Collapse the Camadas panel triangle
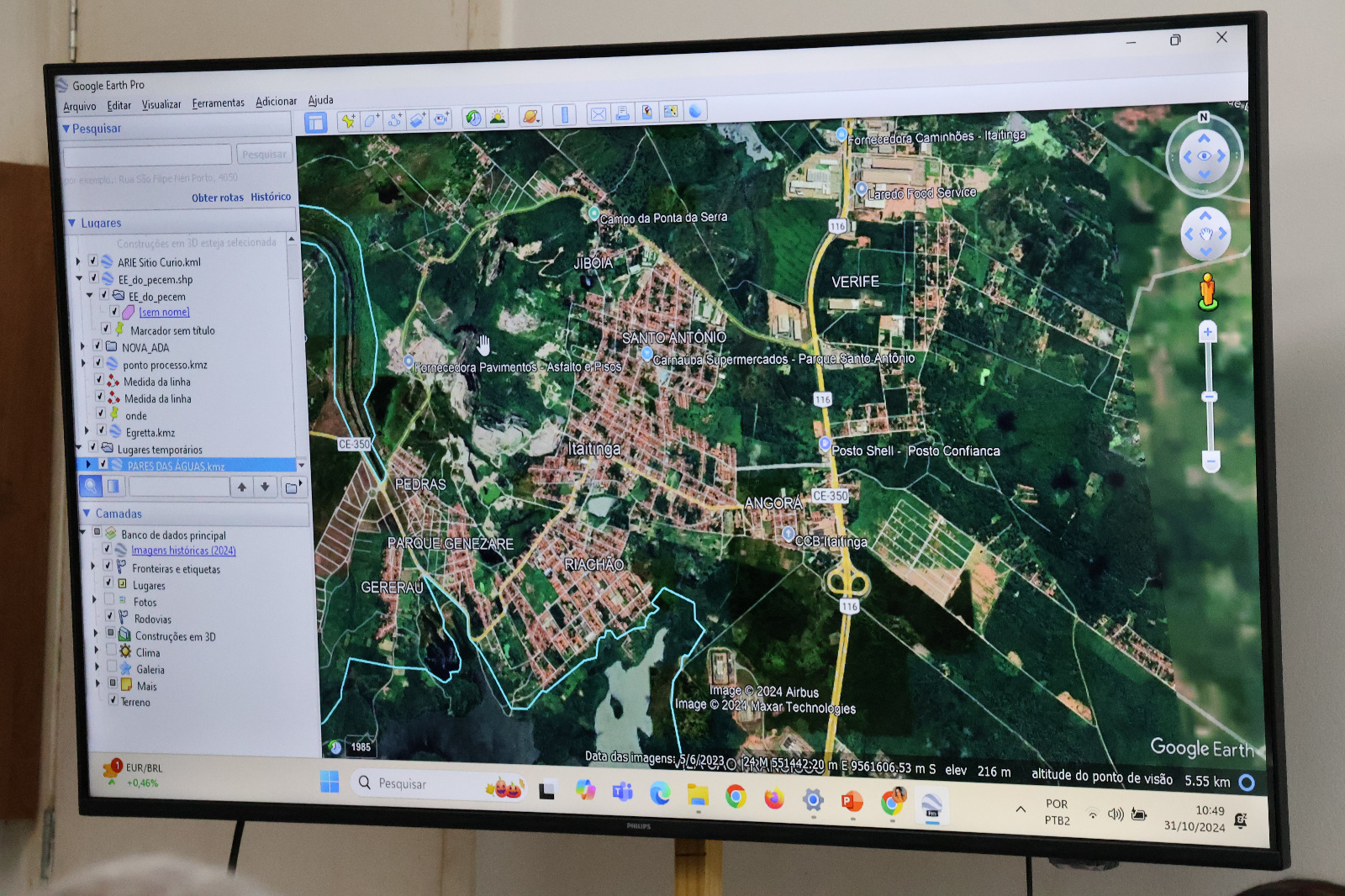This screenshot has width=1345, height=896. click(x=87, y=513)
